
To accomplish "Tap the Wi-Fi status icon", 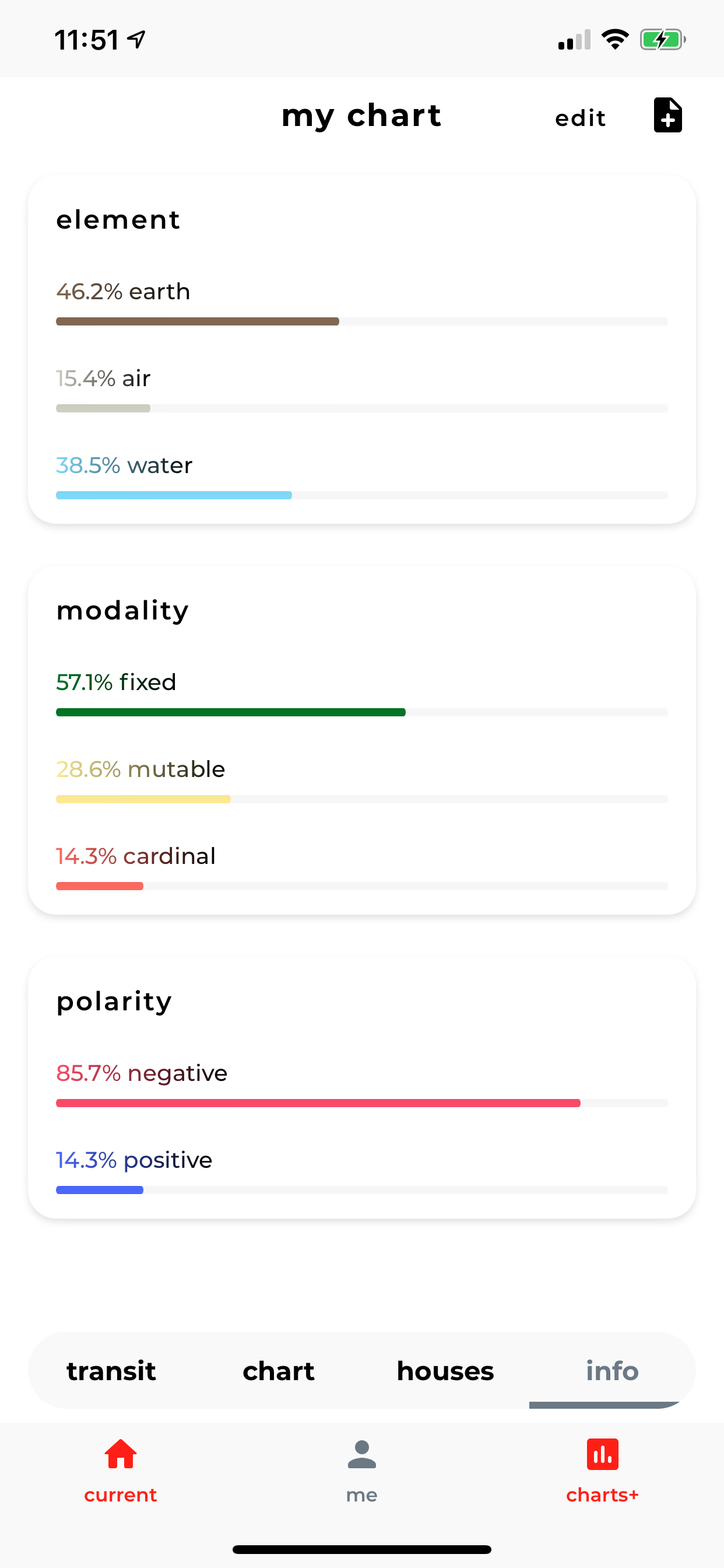I will tap(615, 40).
